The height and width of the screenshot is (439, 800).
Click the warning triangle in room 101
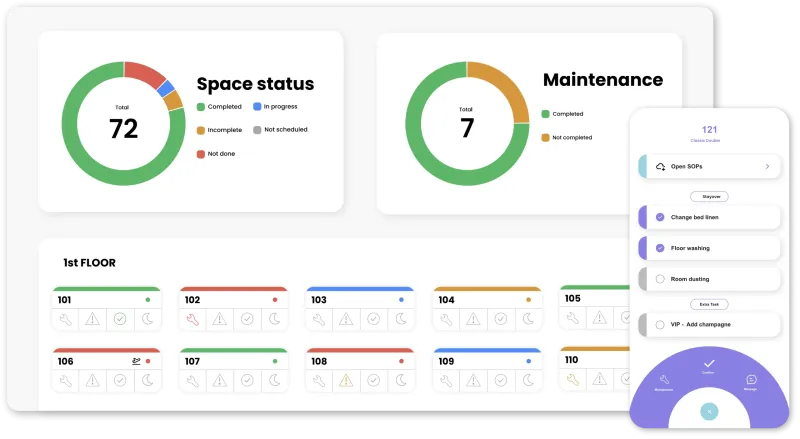[92, 320]
